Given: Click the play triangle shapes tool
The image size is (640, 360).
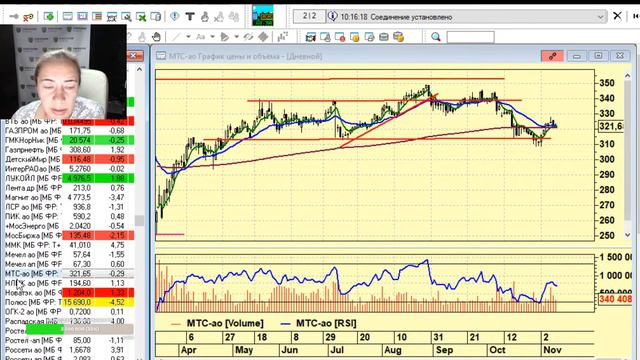Looking at the screenshot, I should click(224, 37).
